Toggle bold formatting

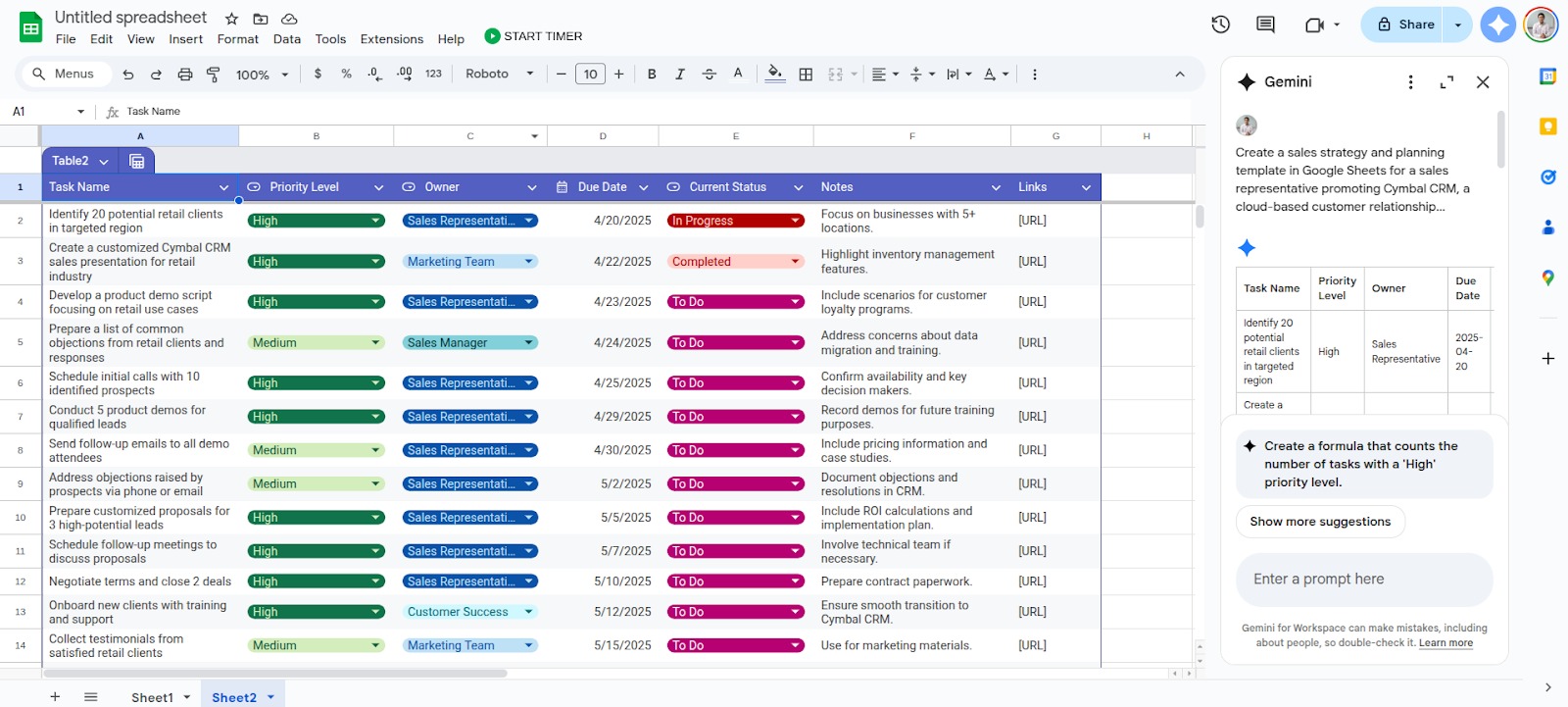[652, 75]
